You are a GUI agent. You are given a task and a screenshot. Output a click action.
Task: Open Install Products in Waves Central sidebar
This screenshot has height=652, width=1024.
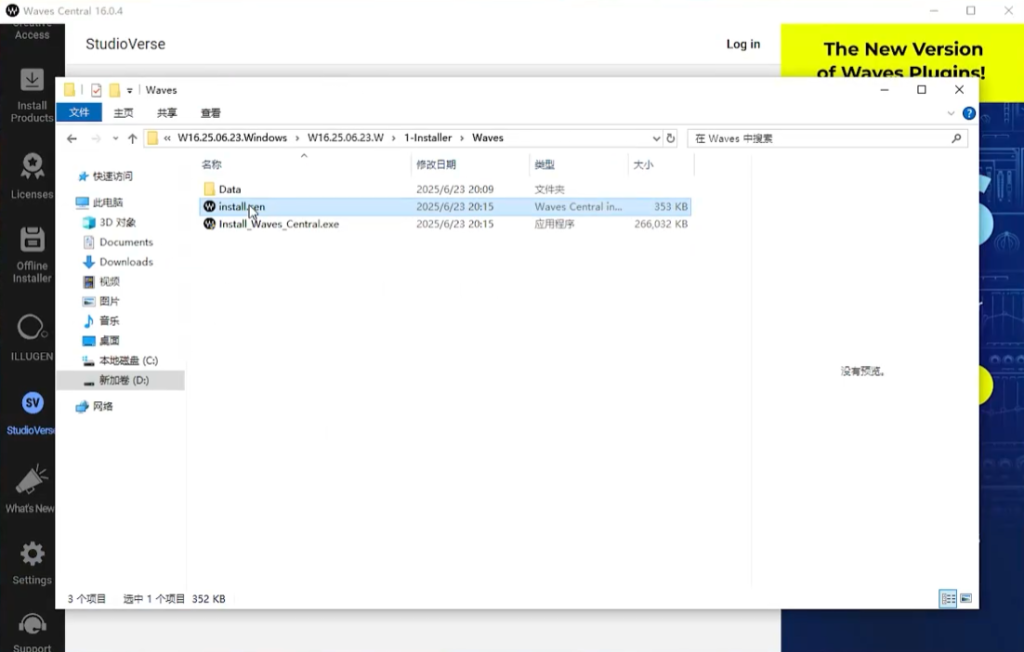(31, 95)
